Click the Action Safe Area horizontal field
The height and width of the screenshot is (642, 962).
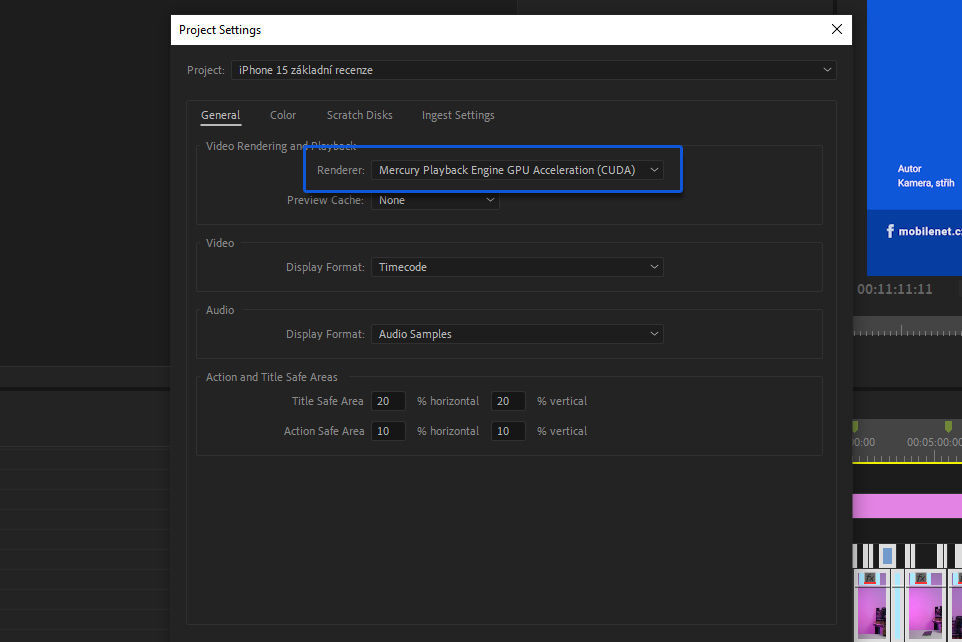[388, 431]
